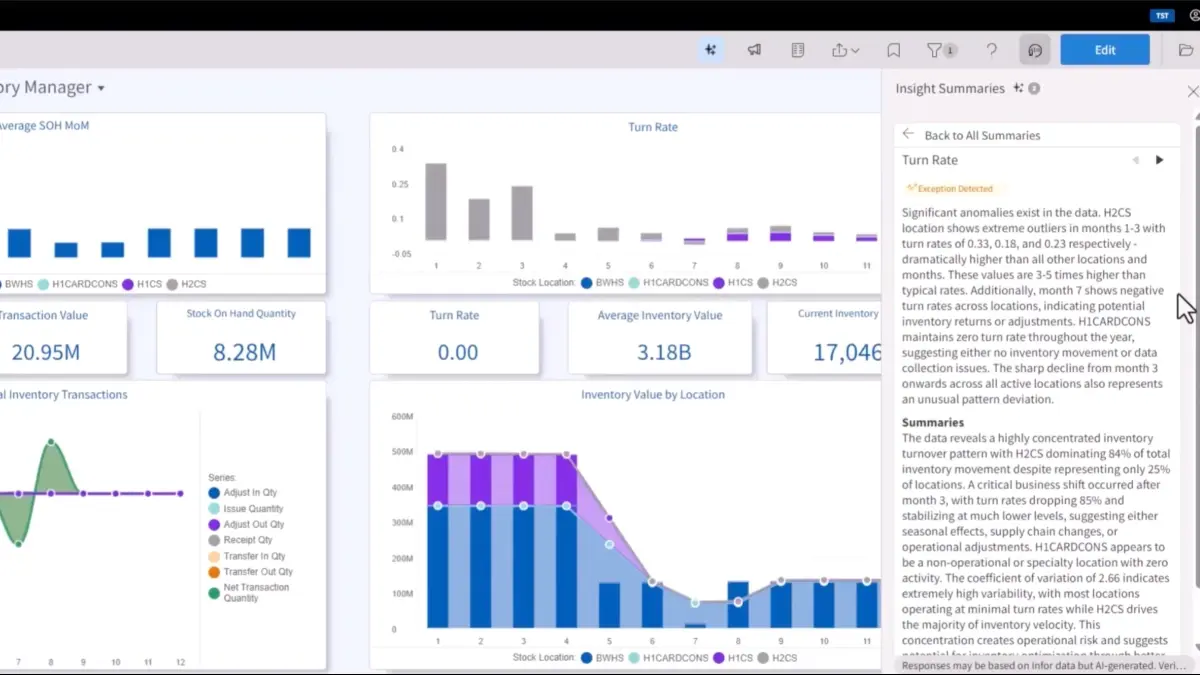Image resolution: width=1200 pixels, height=675 pixels.
Task: Click month 2 bar in Turn Rate chart
Action: [479, 219]
